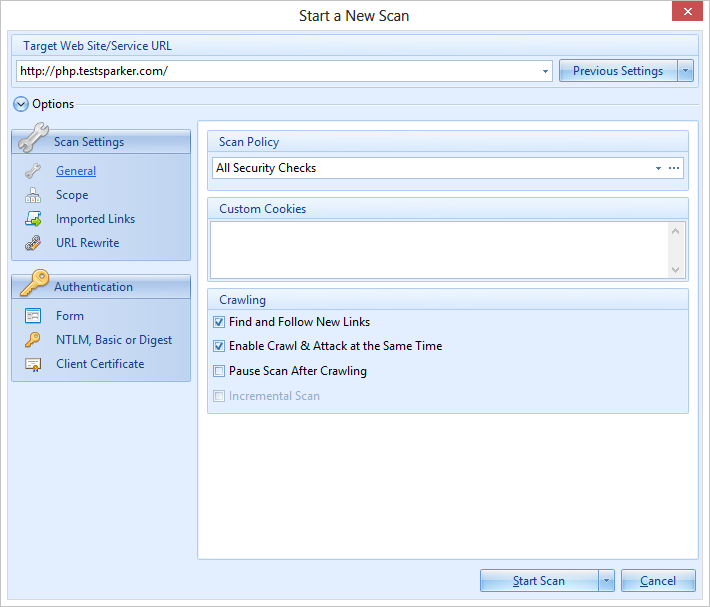710x607 pixels.
Task: Click the Scan Settings panel header
Action: tap(101, 142)
